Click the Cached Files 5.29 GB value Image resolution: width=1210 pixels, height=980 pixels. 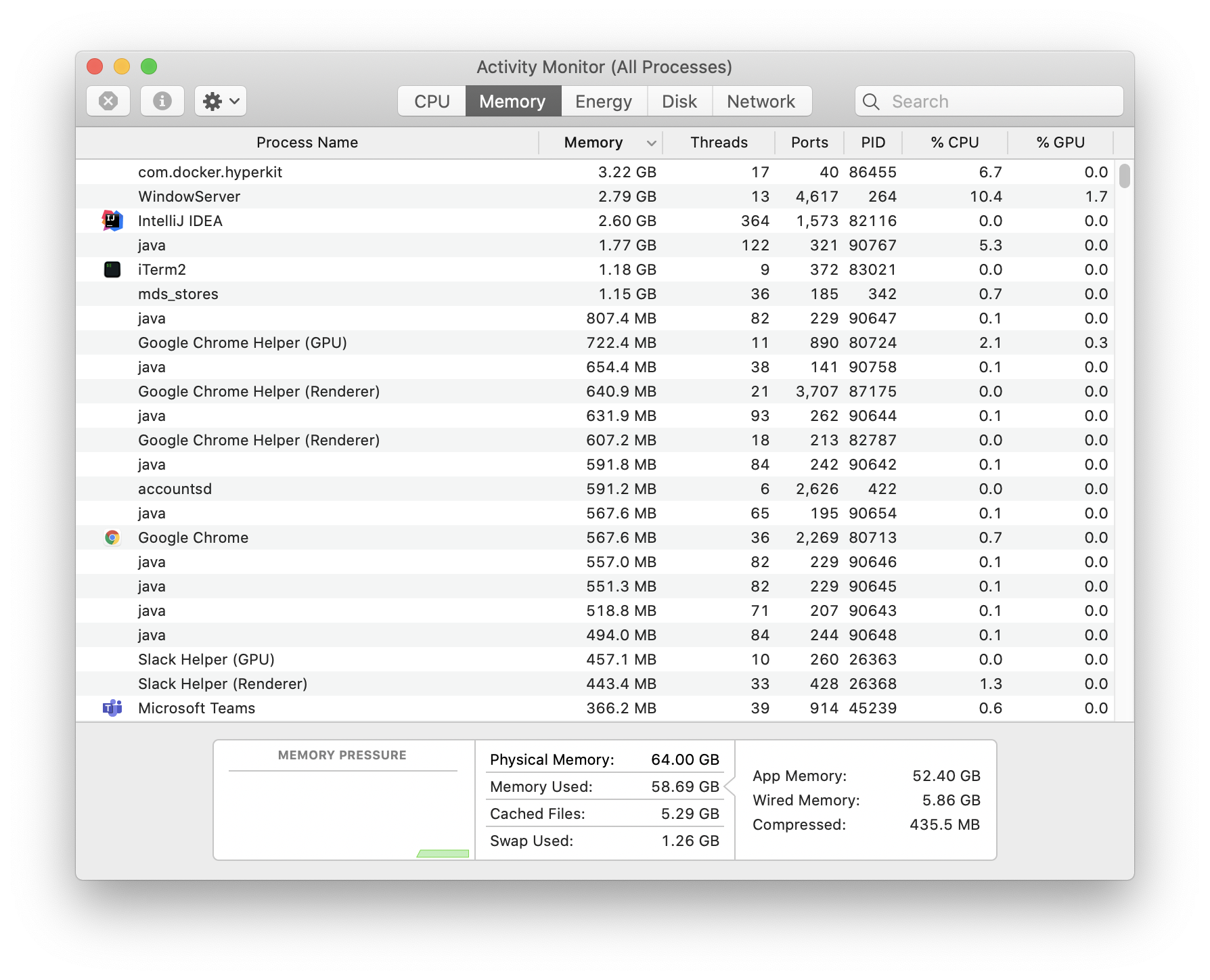(690, 814)
